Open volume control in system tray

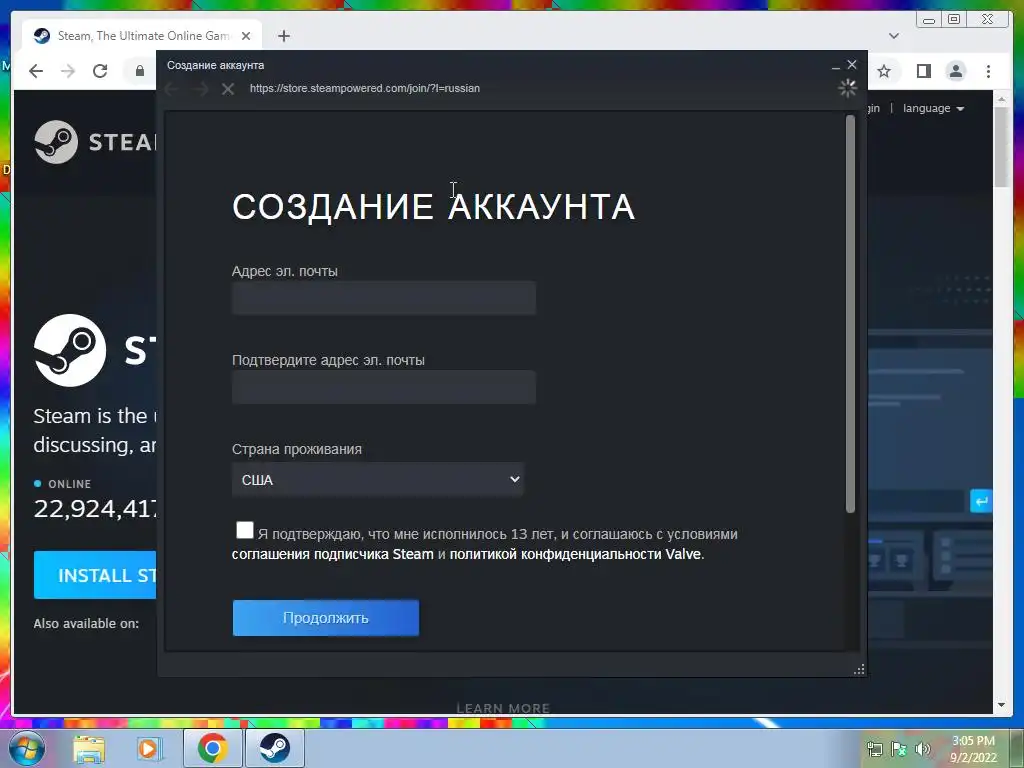pyautogui.click(x=923, y=749)
